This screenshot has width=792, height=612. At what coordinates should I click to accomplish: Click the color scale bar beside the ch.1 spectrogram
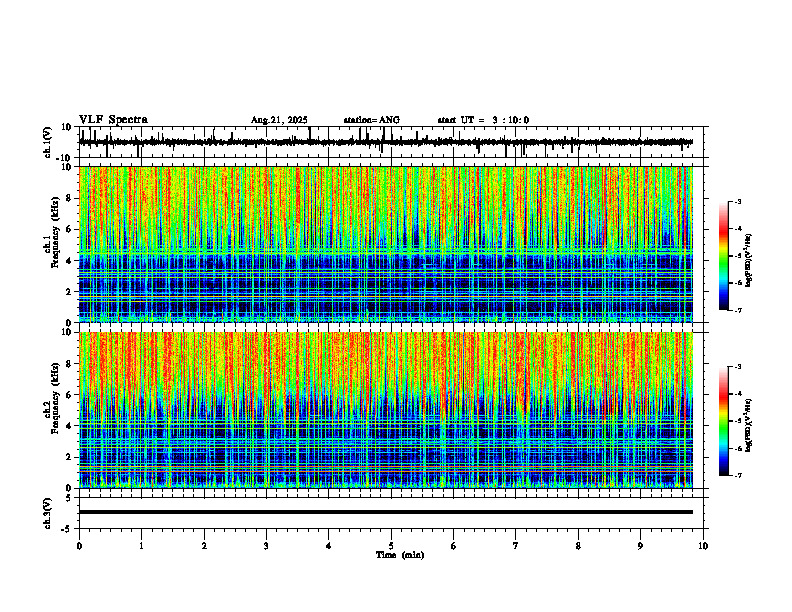(x=723, y=256)
